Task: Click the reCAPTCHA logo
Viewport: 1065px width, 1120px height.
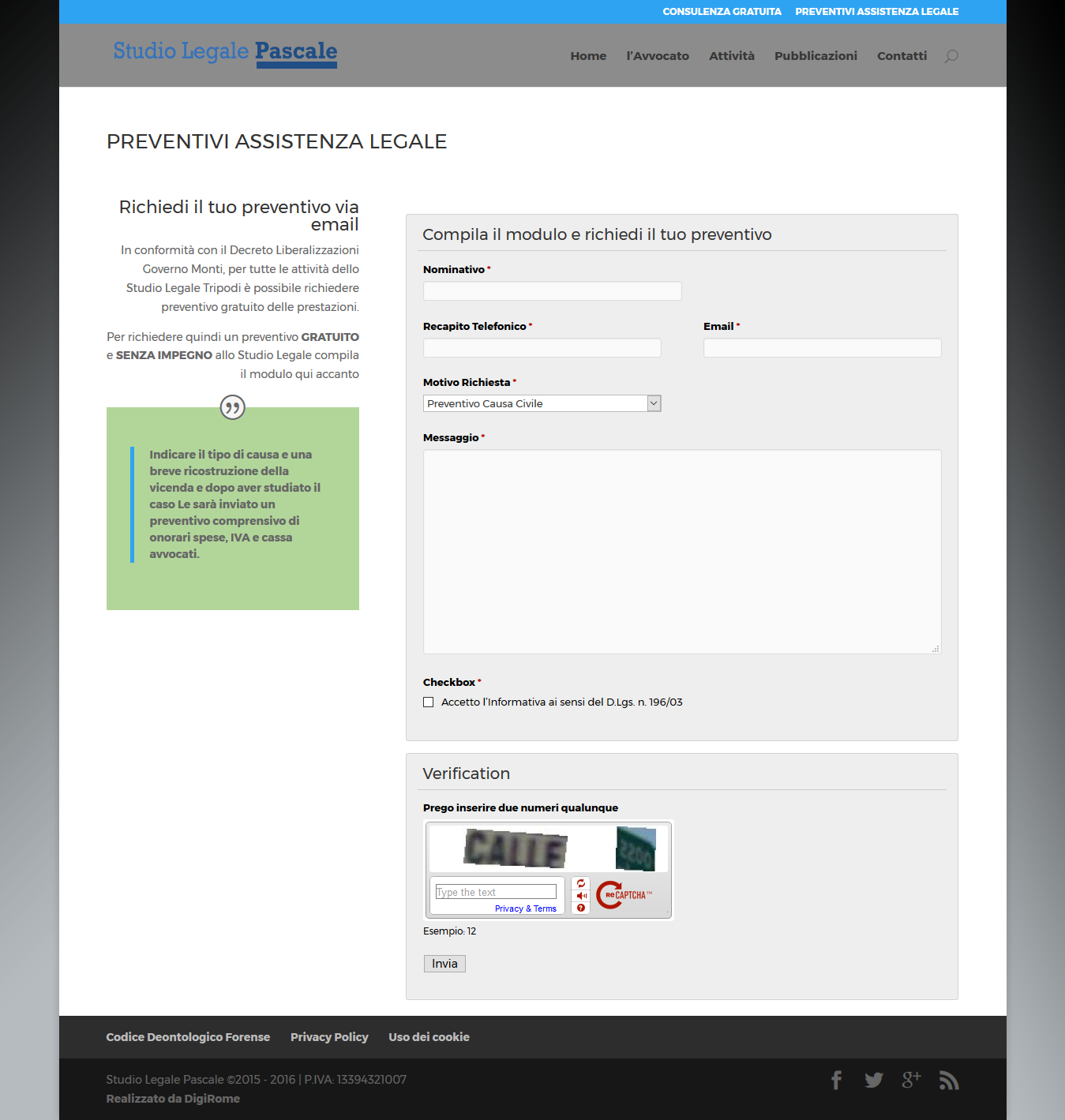Action: pos(624,895)
